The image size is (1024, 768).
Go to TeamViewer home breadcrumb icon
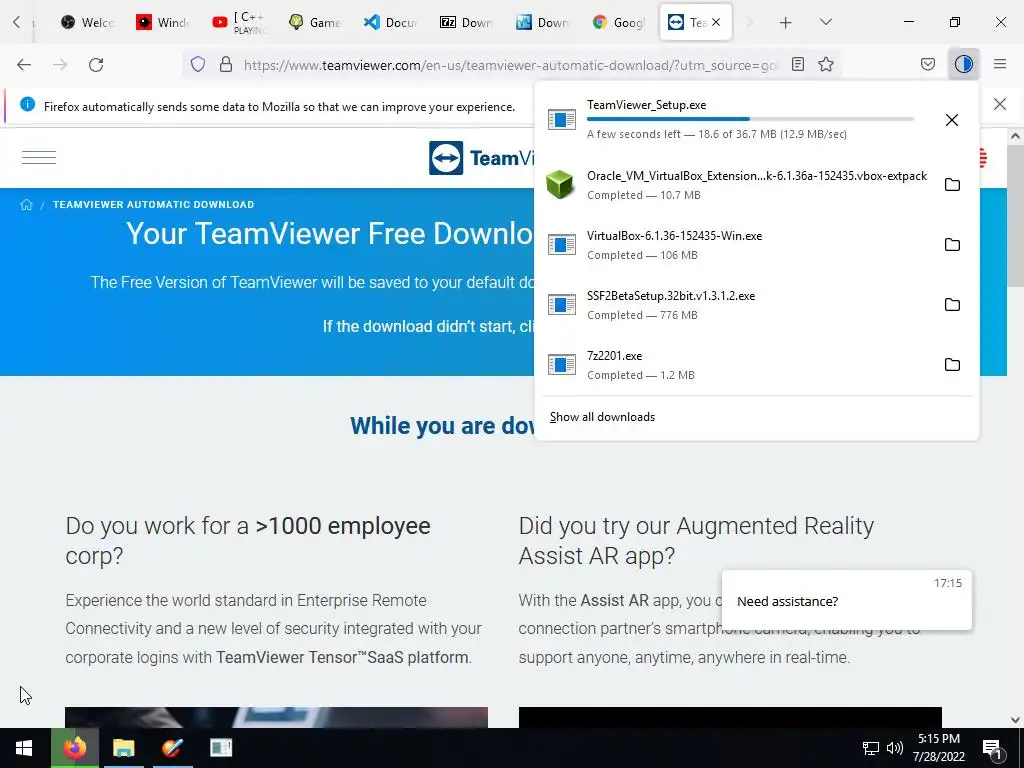tap(26, 204)
